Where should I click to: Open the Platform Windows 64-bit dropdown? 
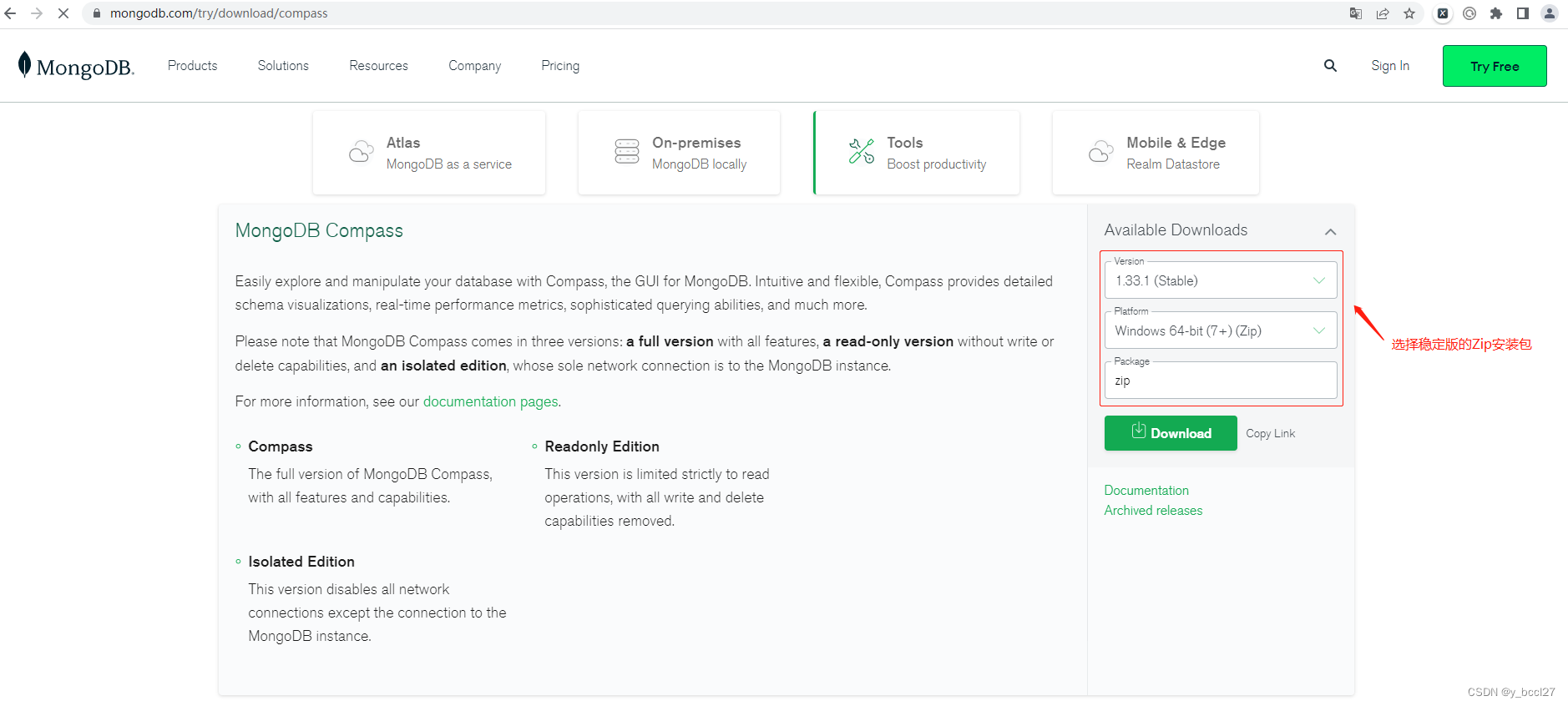1221,330
